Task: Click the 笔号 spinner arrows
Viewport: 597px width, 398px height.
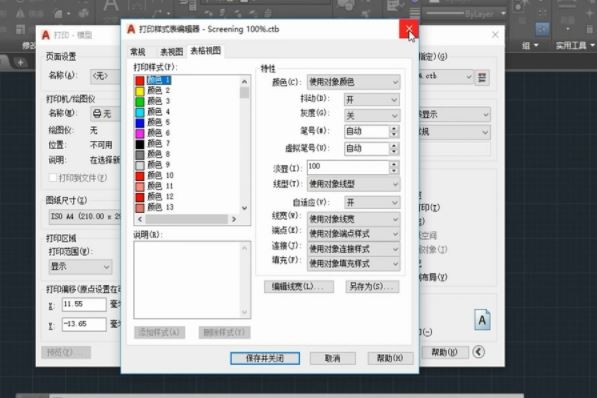Action: [x=394, y=131]
